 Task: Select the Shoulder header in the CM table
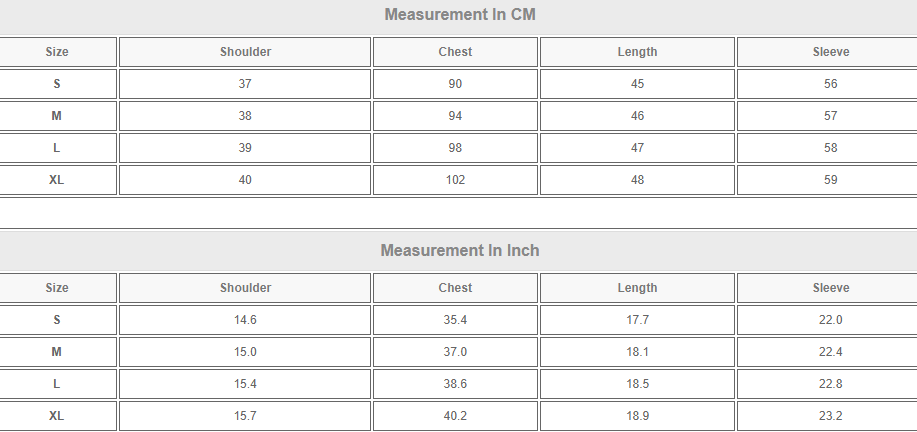pyautogui.click(x=245, y=52)
